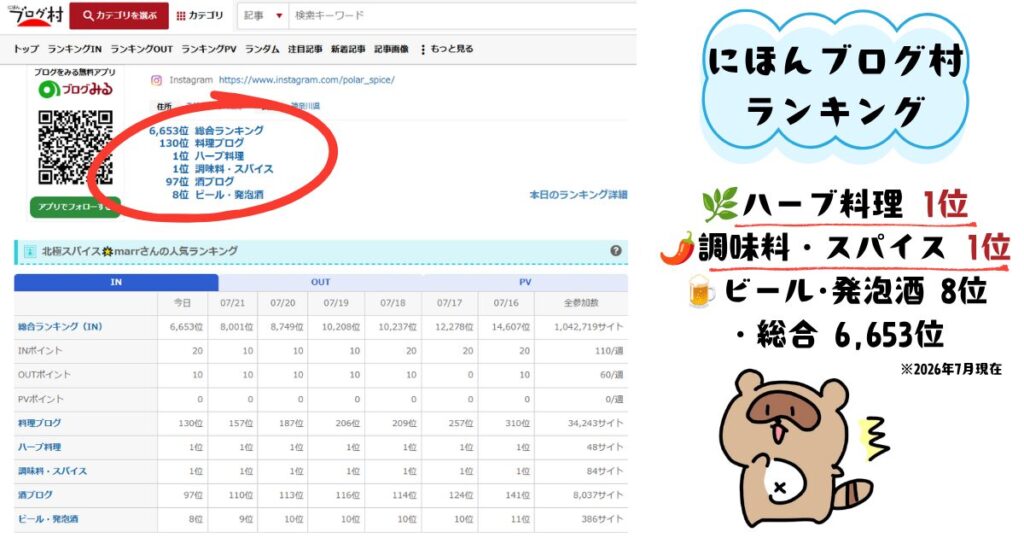Screen dimensions: 1024x538
Task: Open the ビール・発泡酒 table row link
Action: coord(48,519)
